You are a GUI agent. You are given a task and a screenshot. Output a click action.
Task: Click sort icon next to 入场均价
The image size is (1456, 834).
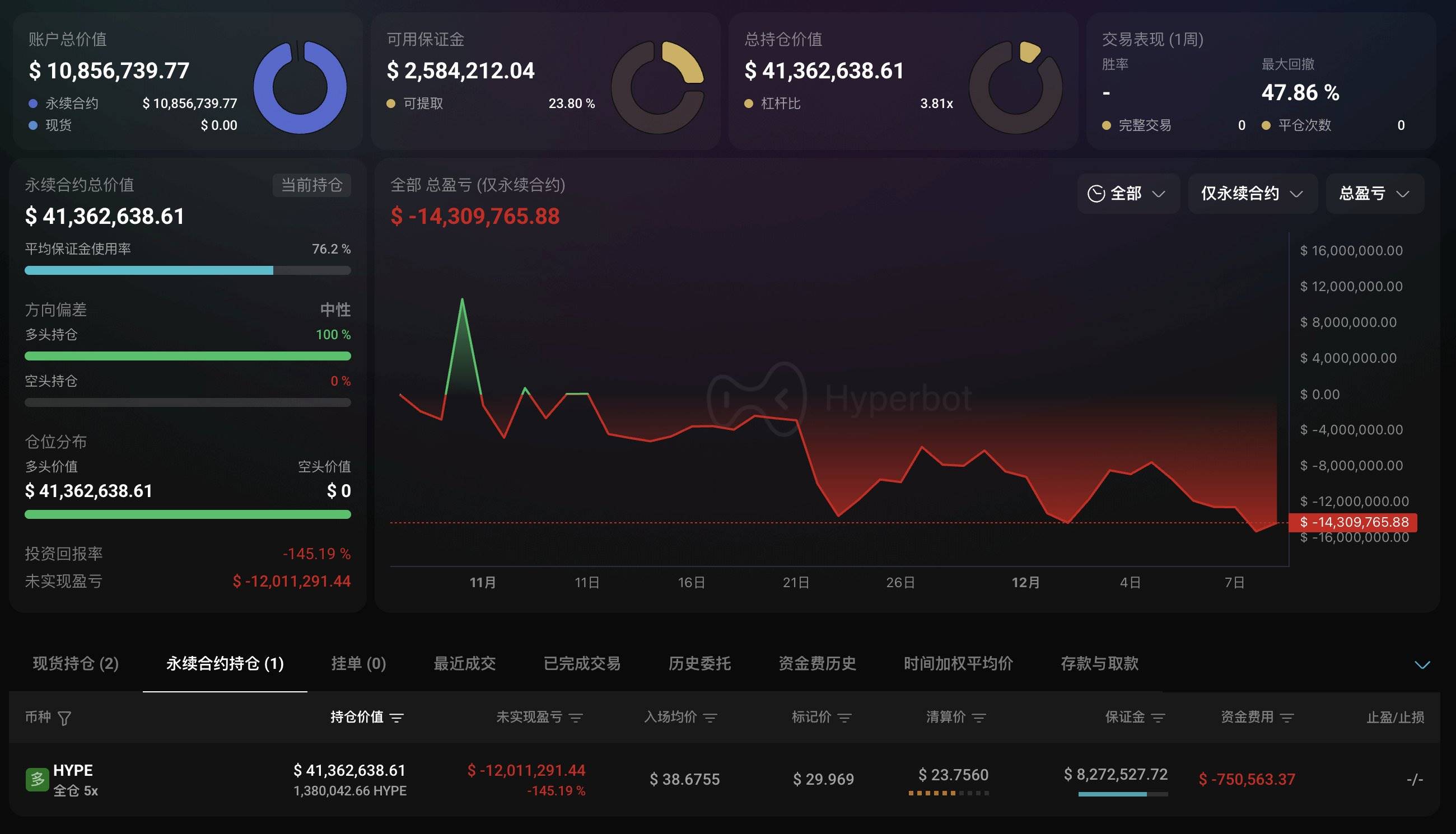pyautogui.click(x=711, y=718)
